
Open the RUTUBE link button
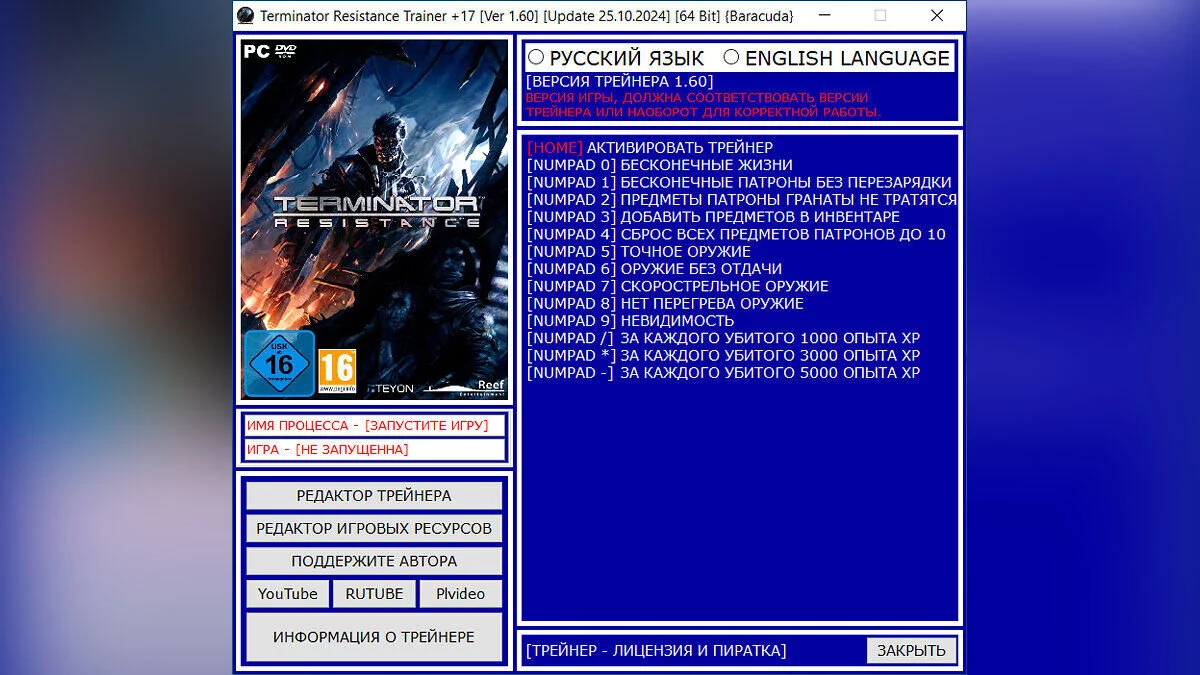coord(374,593)
